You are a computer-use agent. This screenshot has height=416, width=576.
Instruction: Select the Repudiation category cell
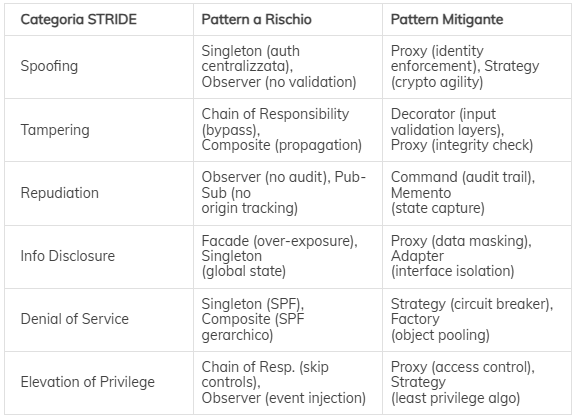pyautogui.click(x=99, y=193)
